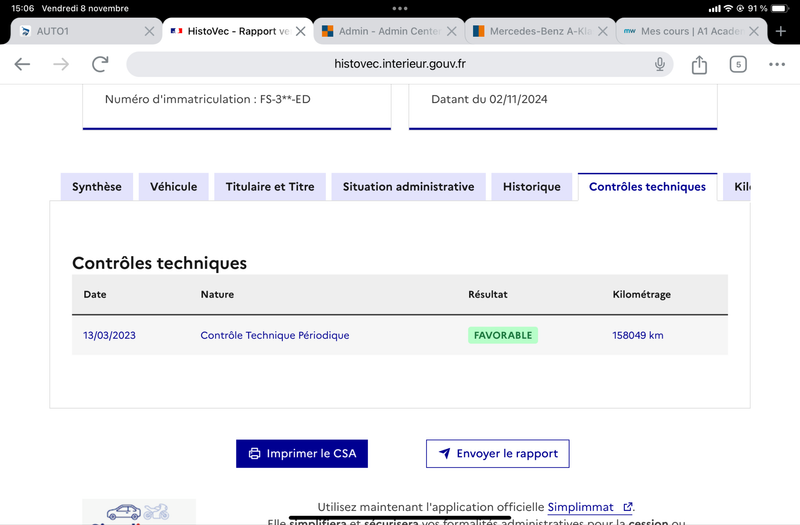800x525 pixels.
Task: Click the 158049 km value
Action: [638, 335]
